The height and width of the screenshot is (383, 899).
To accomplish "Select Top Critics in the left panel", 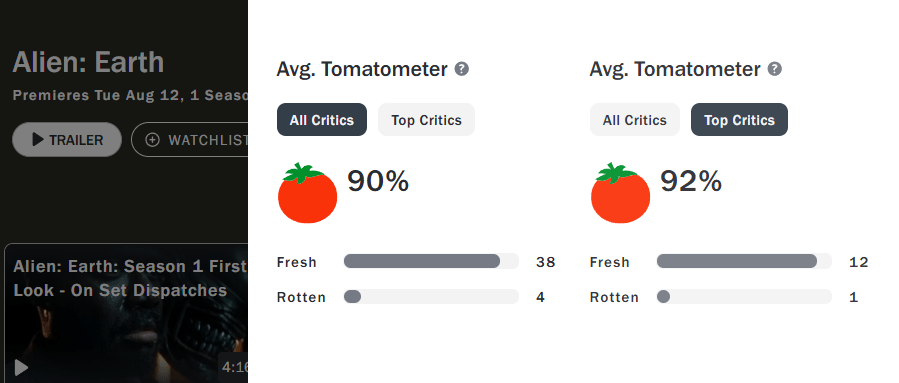I will [x=427, y=120].
